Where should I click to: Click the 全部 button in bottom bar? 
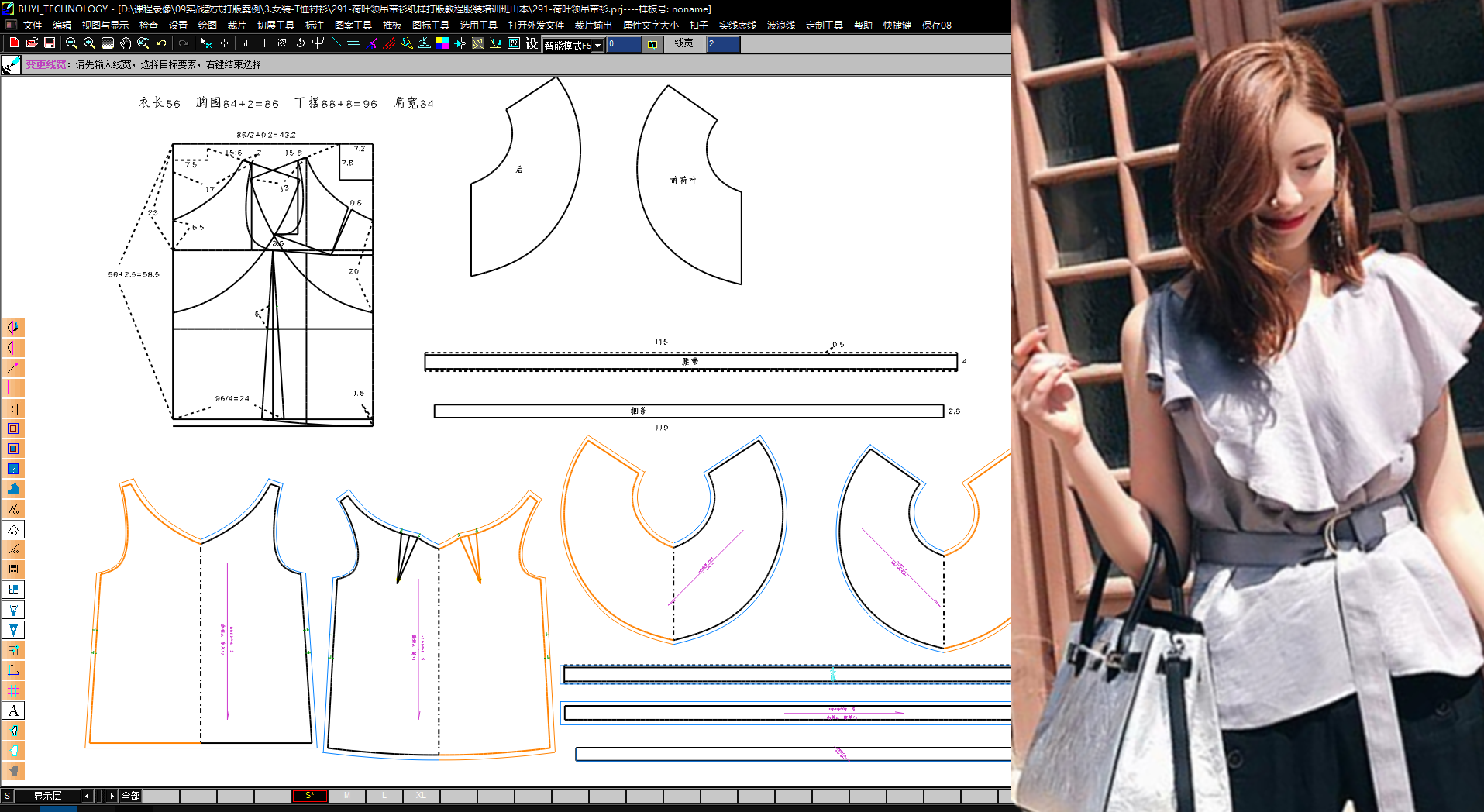pos(130,796)
